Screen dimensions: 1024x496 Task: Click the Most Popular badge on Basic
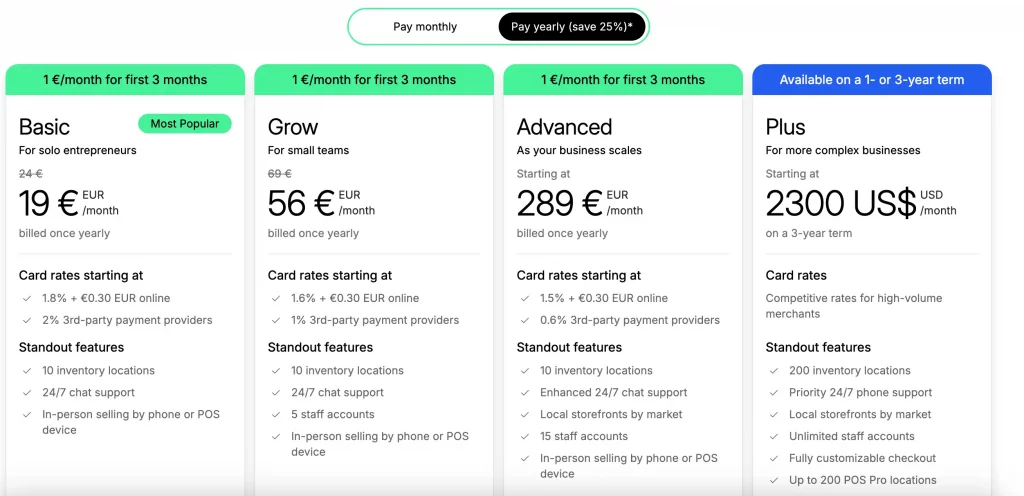(x=185, y=124)
